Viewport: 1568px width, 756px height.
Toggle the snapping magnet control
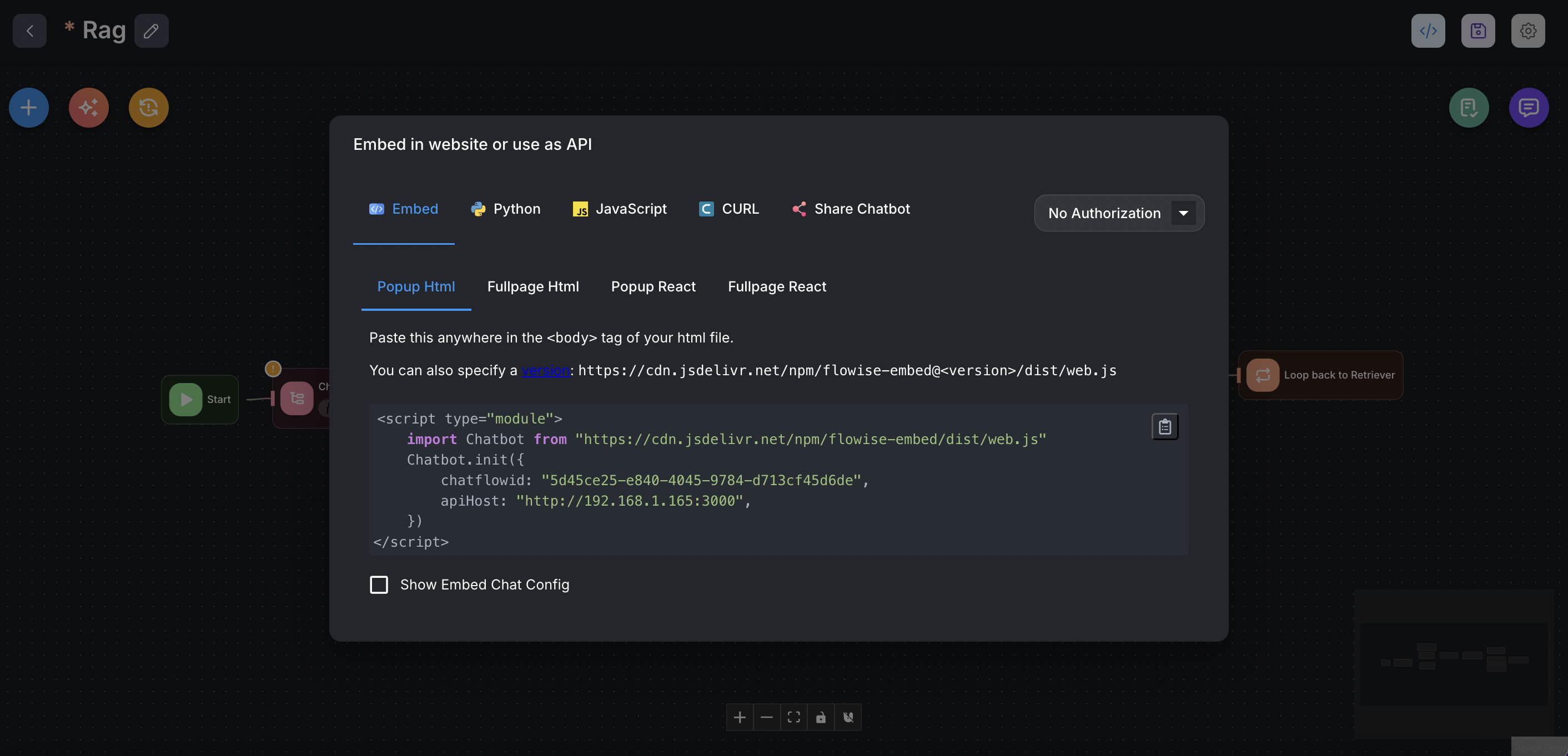coord(847,717)
